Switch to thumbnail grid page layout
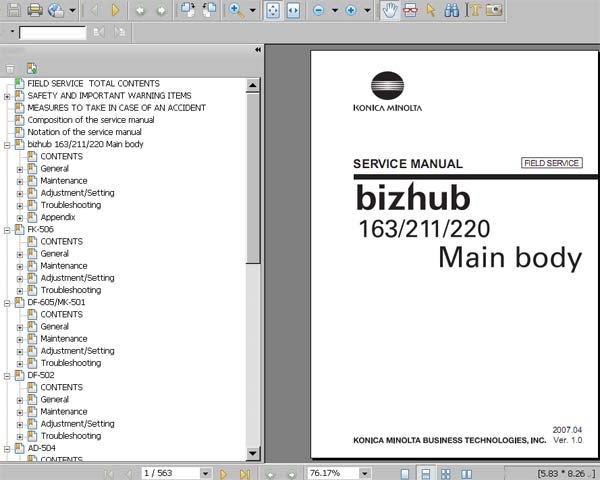This screenshot has width=600, height=480. (x=445, y=474)
